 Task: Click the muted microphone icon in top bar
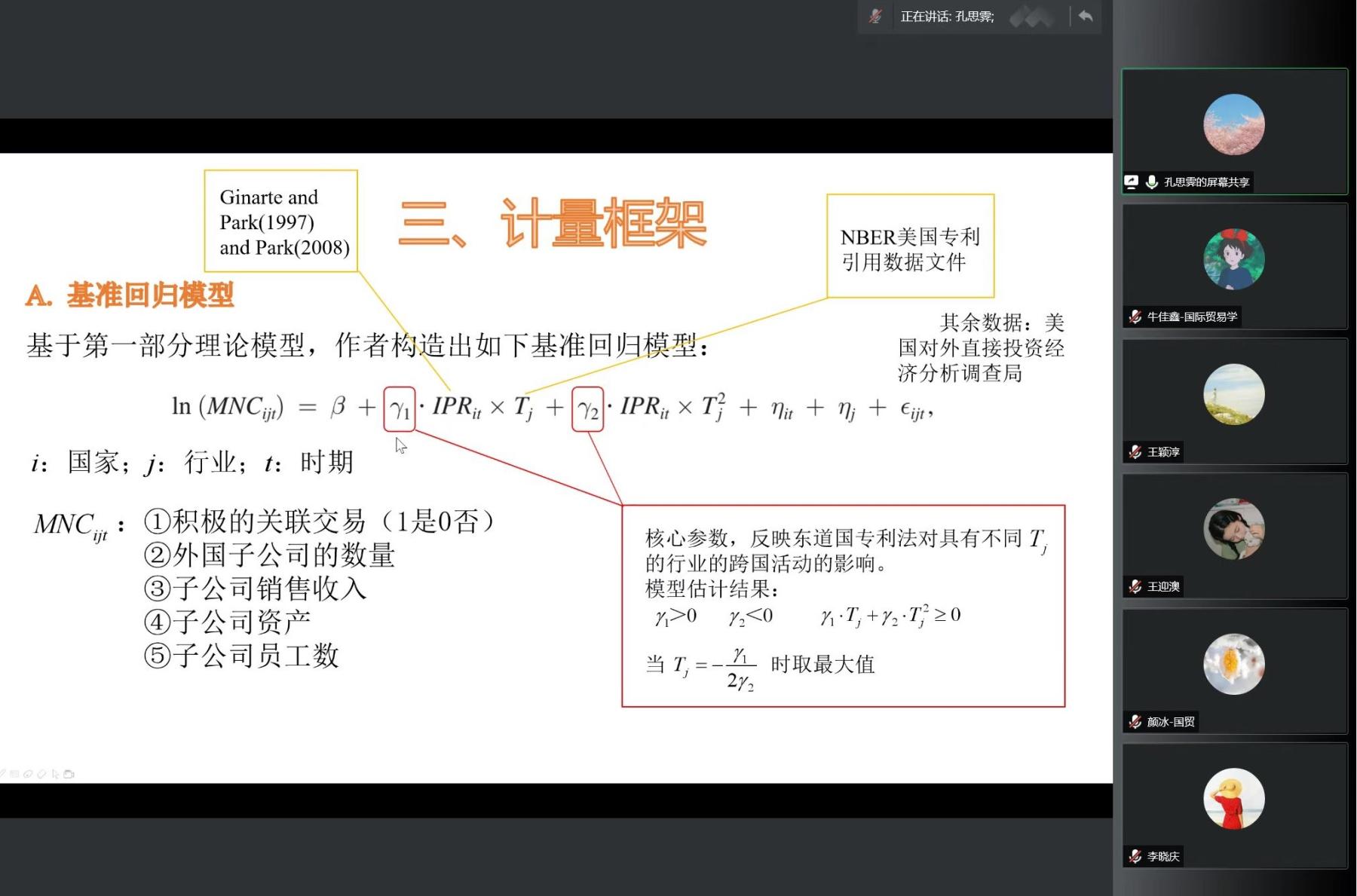[x=875, y=16]
